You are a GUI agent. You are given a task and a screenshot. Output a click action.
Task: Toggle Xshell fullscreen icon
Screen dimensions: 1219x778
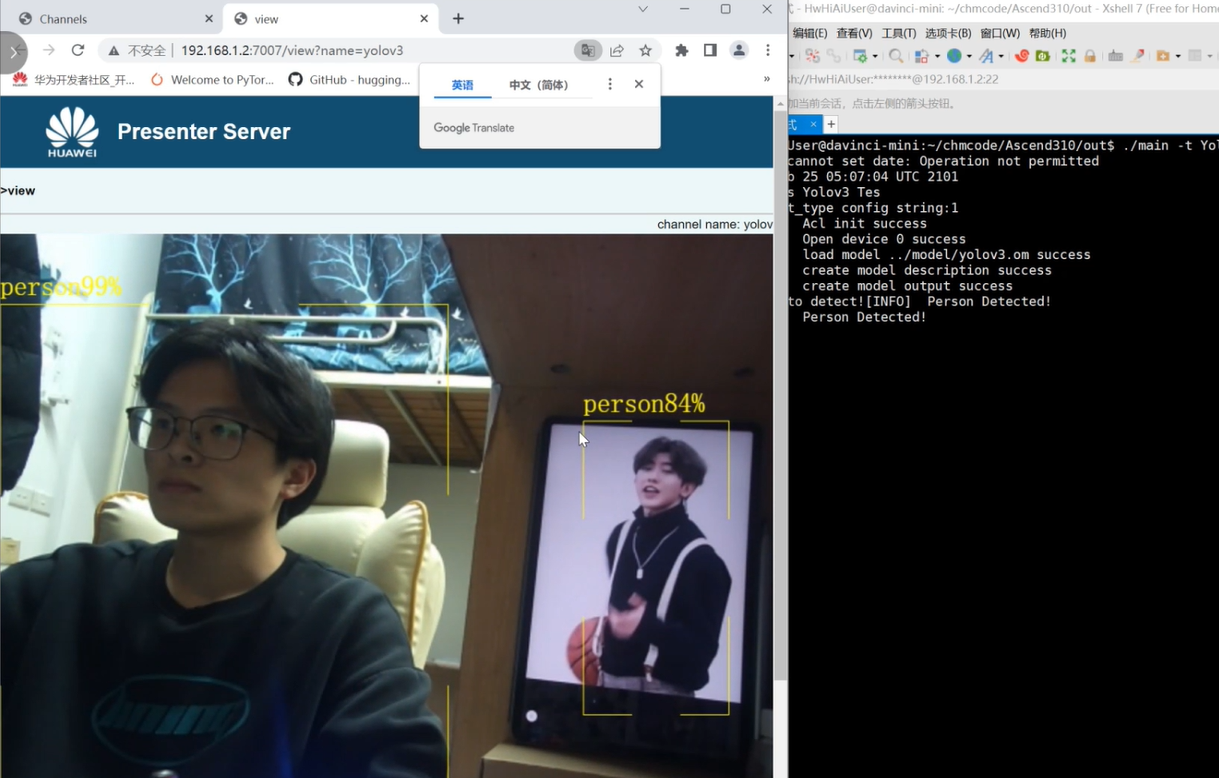(1068, 56)
